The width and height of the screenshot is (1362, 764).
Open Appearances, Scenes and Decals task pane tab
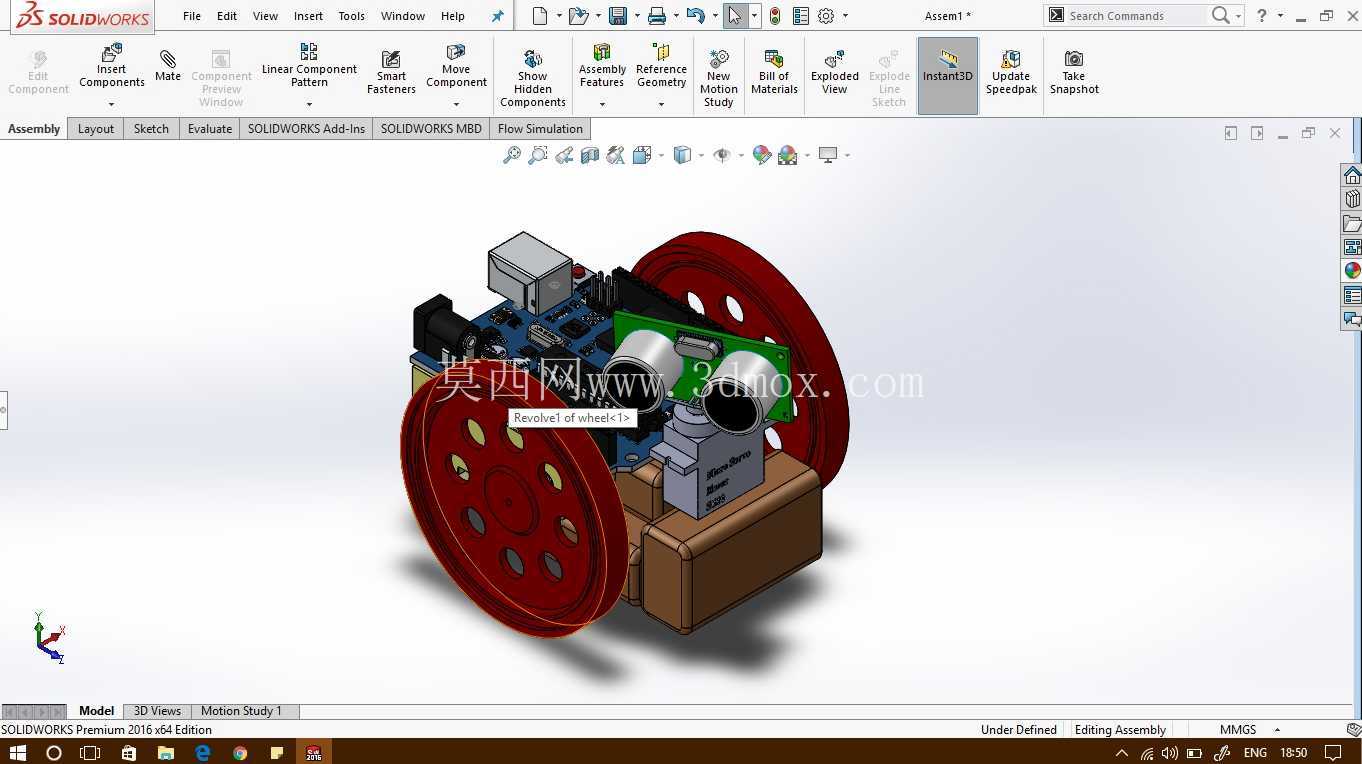point(1352,271)
